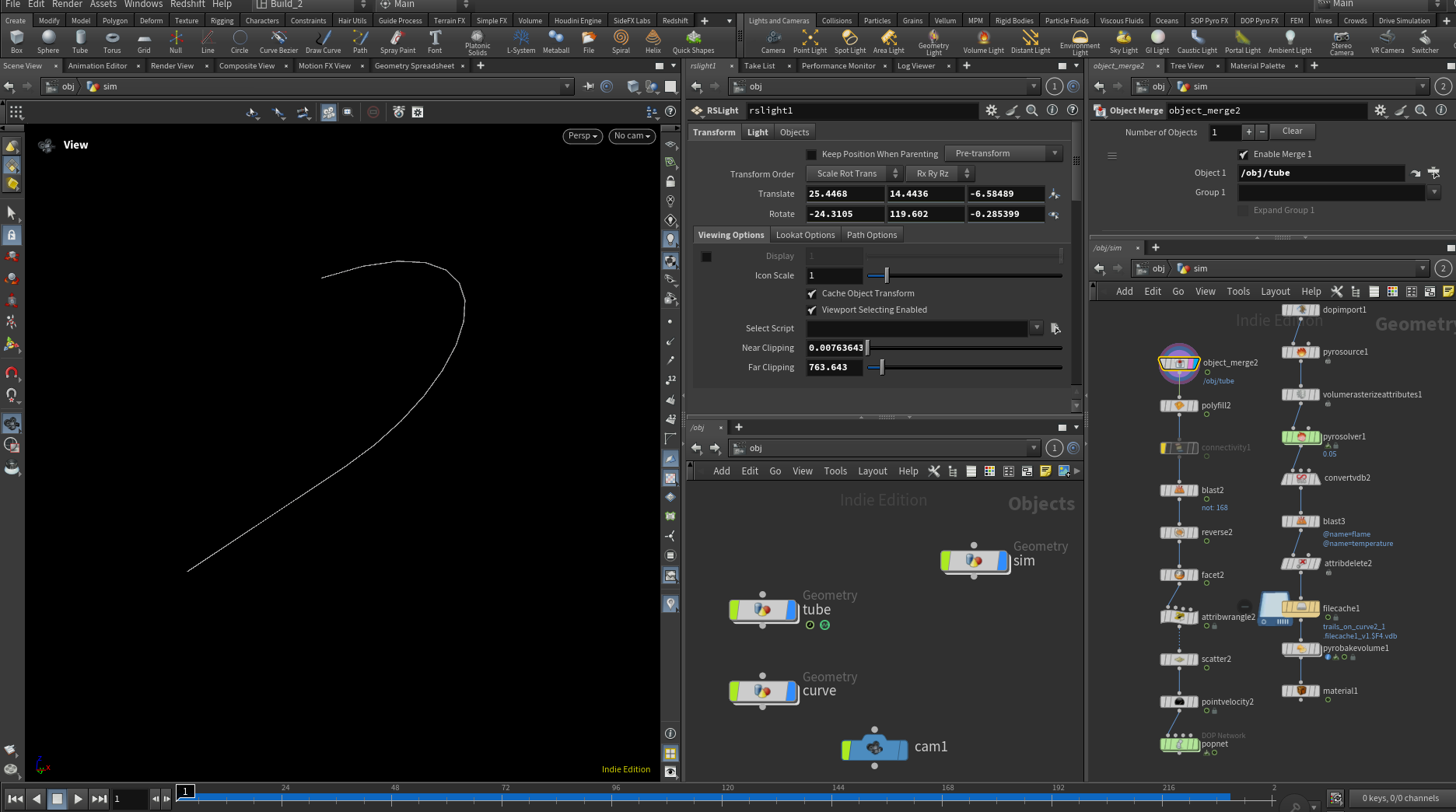Click the Torus shelf tool
The image size is (1456, 812).
(112, 41)
